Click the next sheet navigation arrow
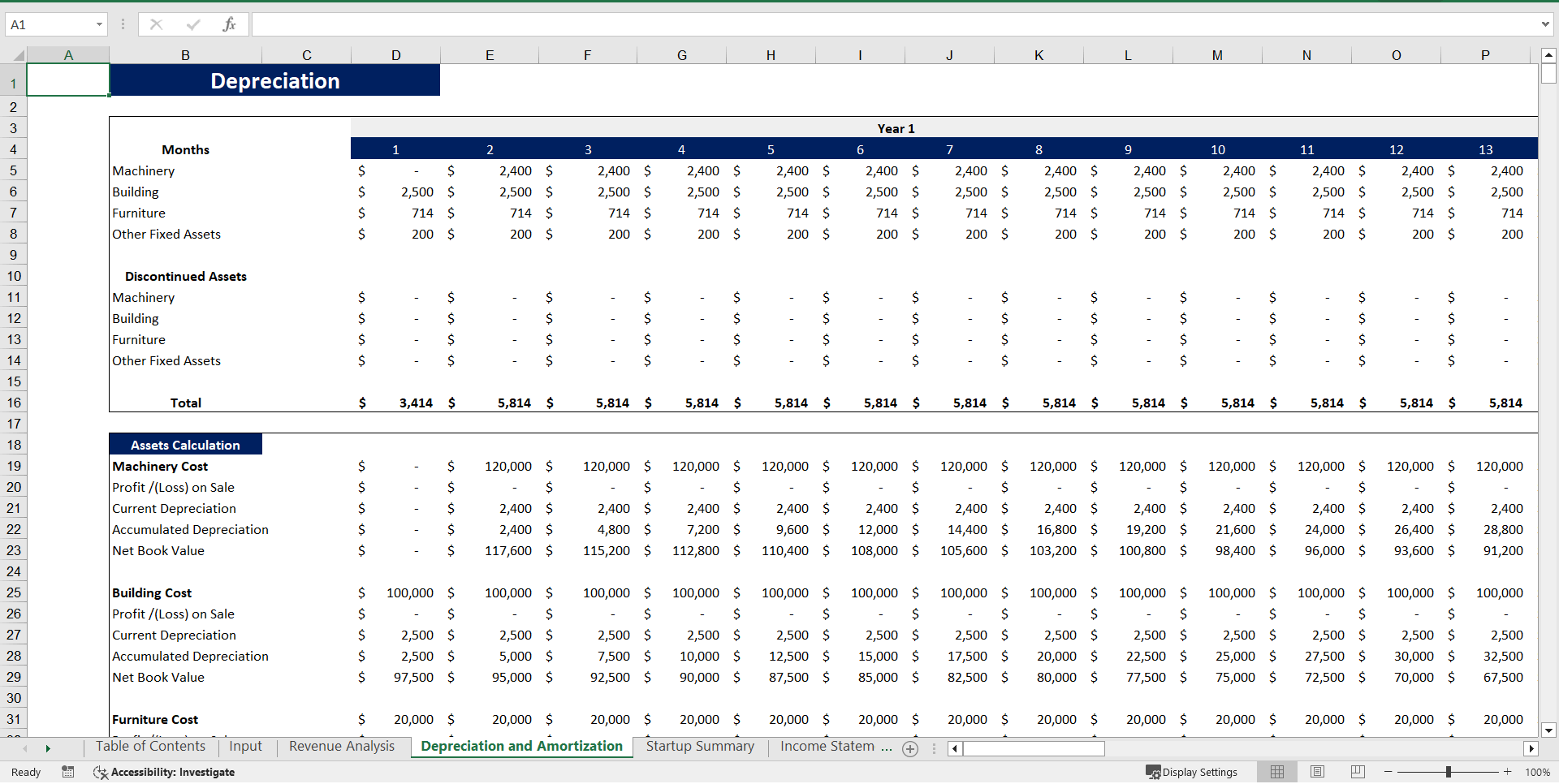The height and width of the screenshot is (784, 1559). (49, 748)
